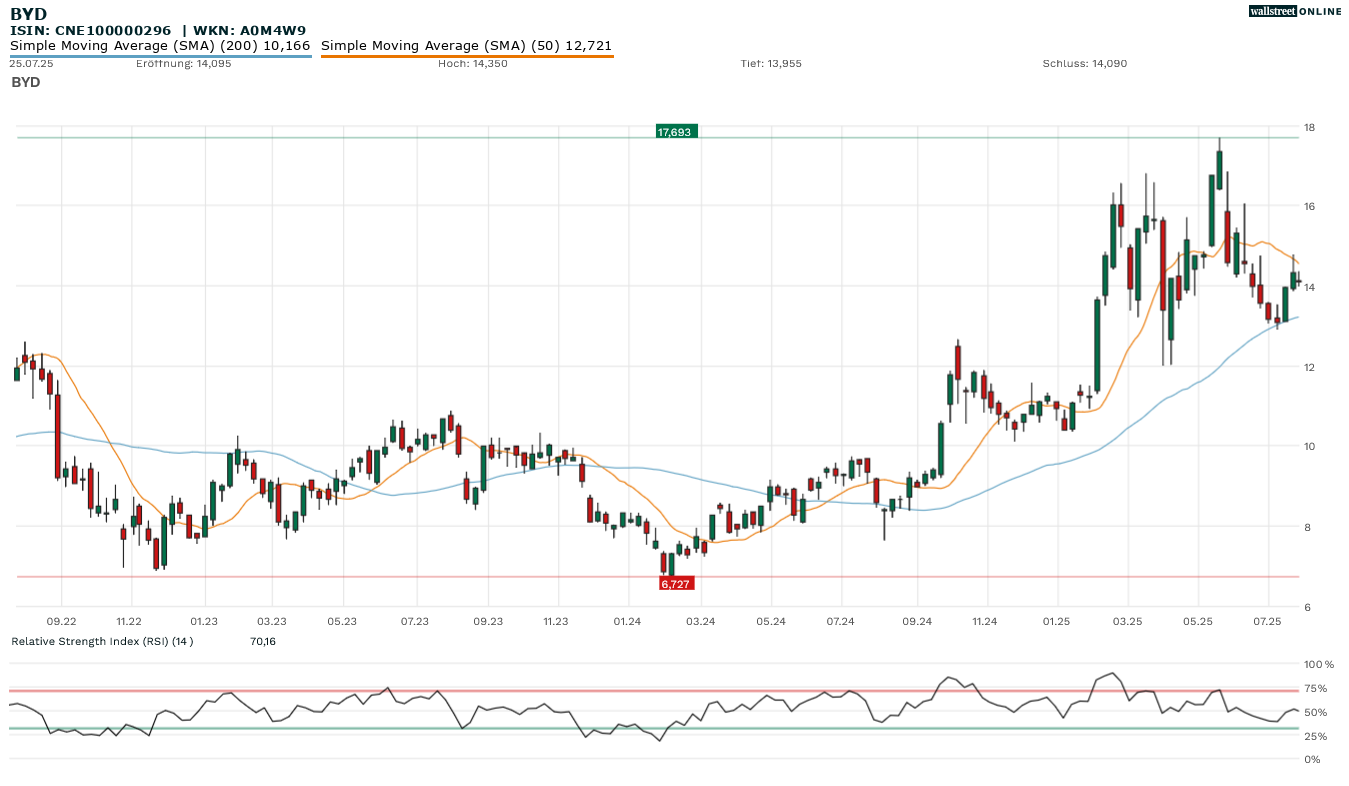Click the Schluss: 14,090 value

(x=1085, y=63)
